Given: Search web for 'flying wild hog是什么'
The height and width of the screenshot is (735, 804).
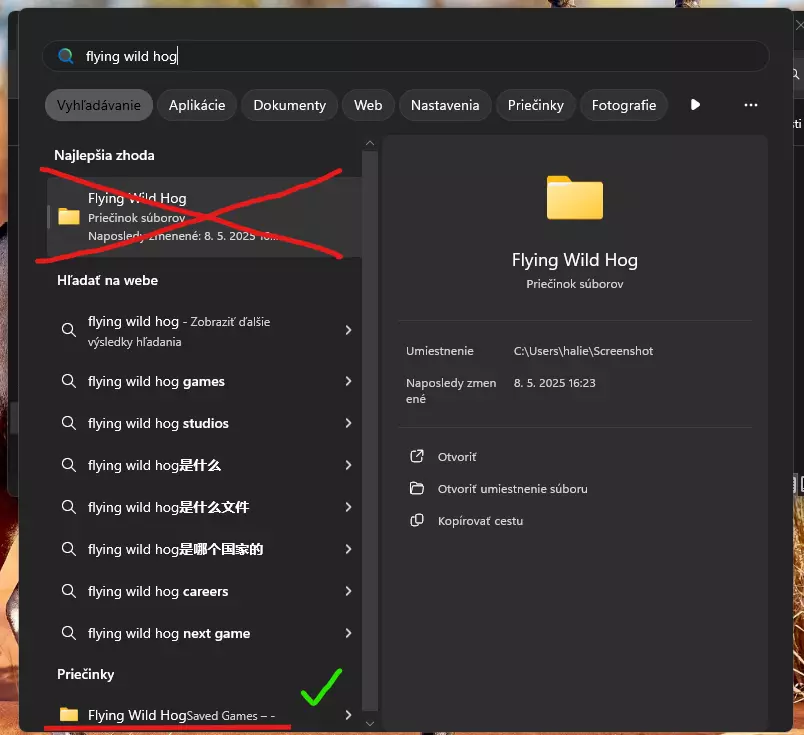Looking at the screenshot, I should click(x=204, y=465).
